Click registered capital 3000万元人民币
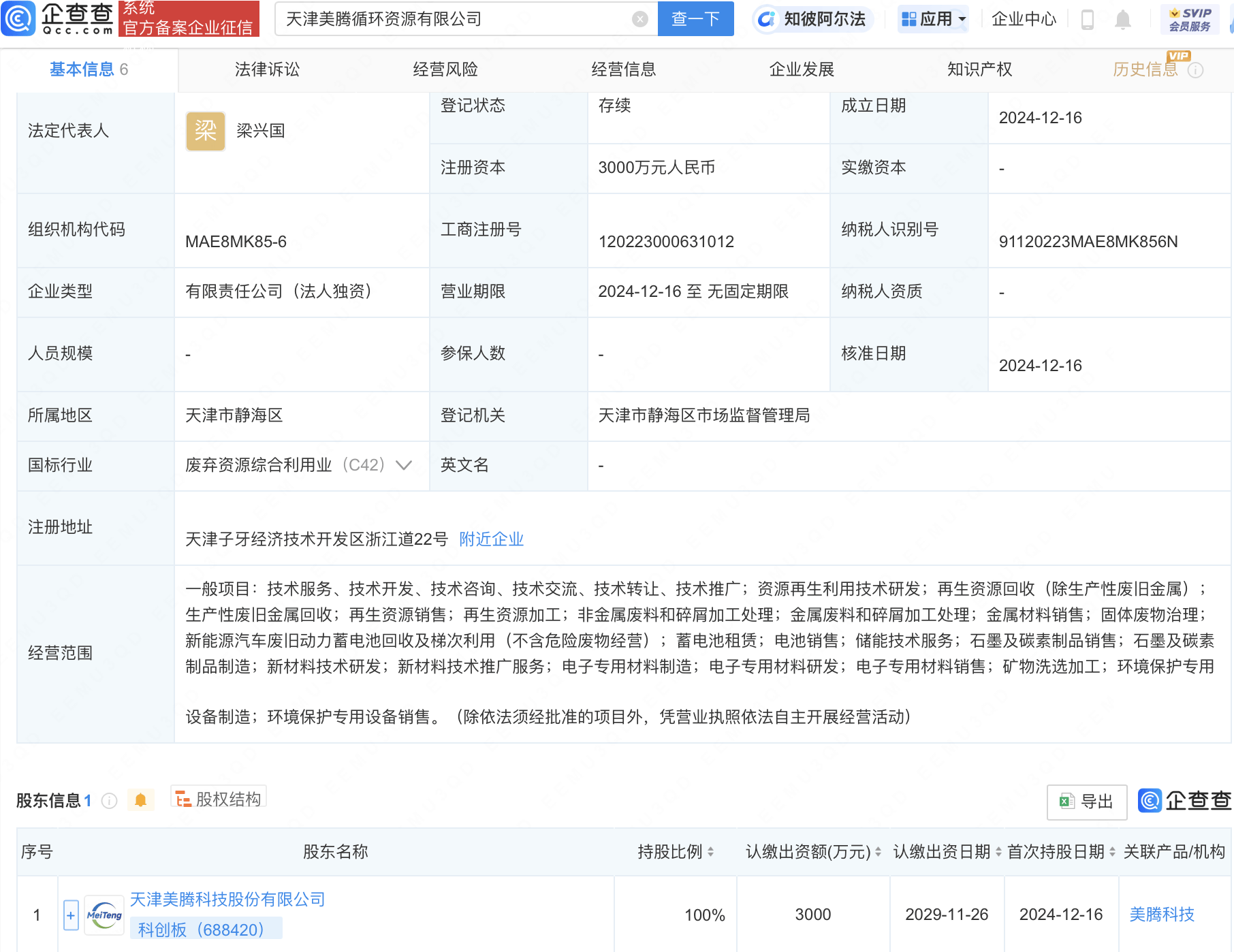Viewport: 1234px width, 952px height. 656,168
